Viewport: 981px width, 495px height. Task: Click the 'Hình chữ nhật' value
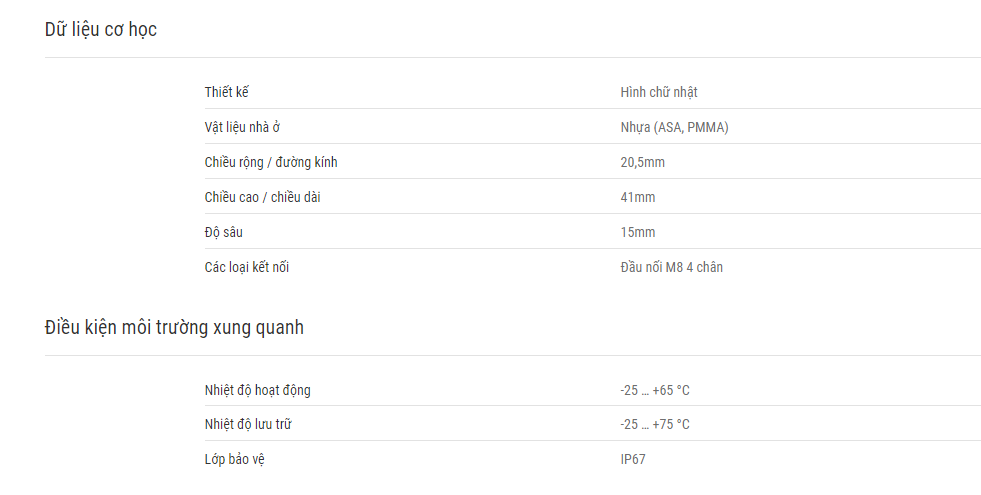pos(658,92)
